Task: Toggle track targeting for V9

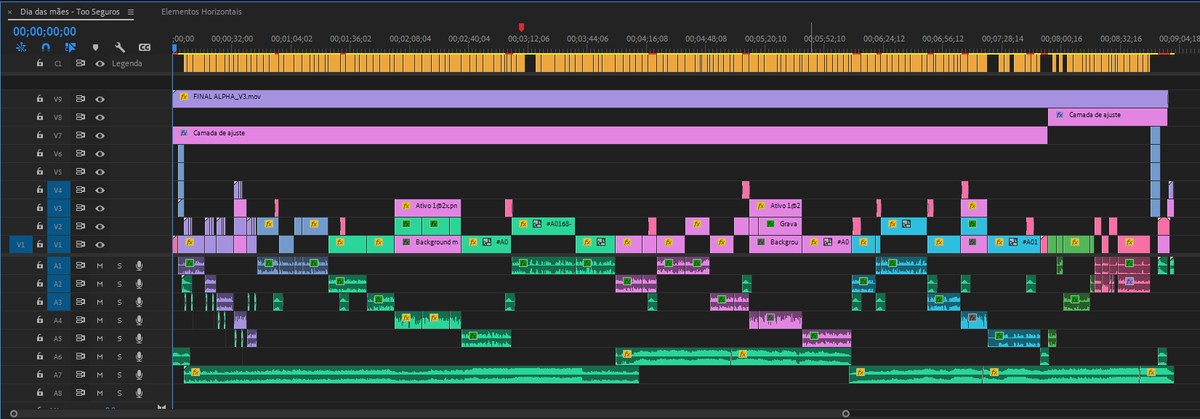Action: (59, 100)
